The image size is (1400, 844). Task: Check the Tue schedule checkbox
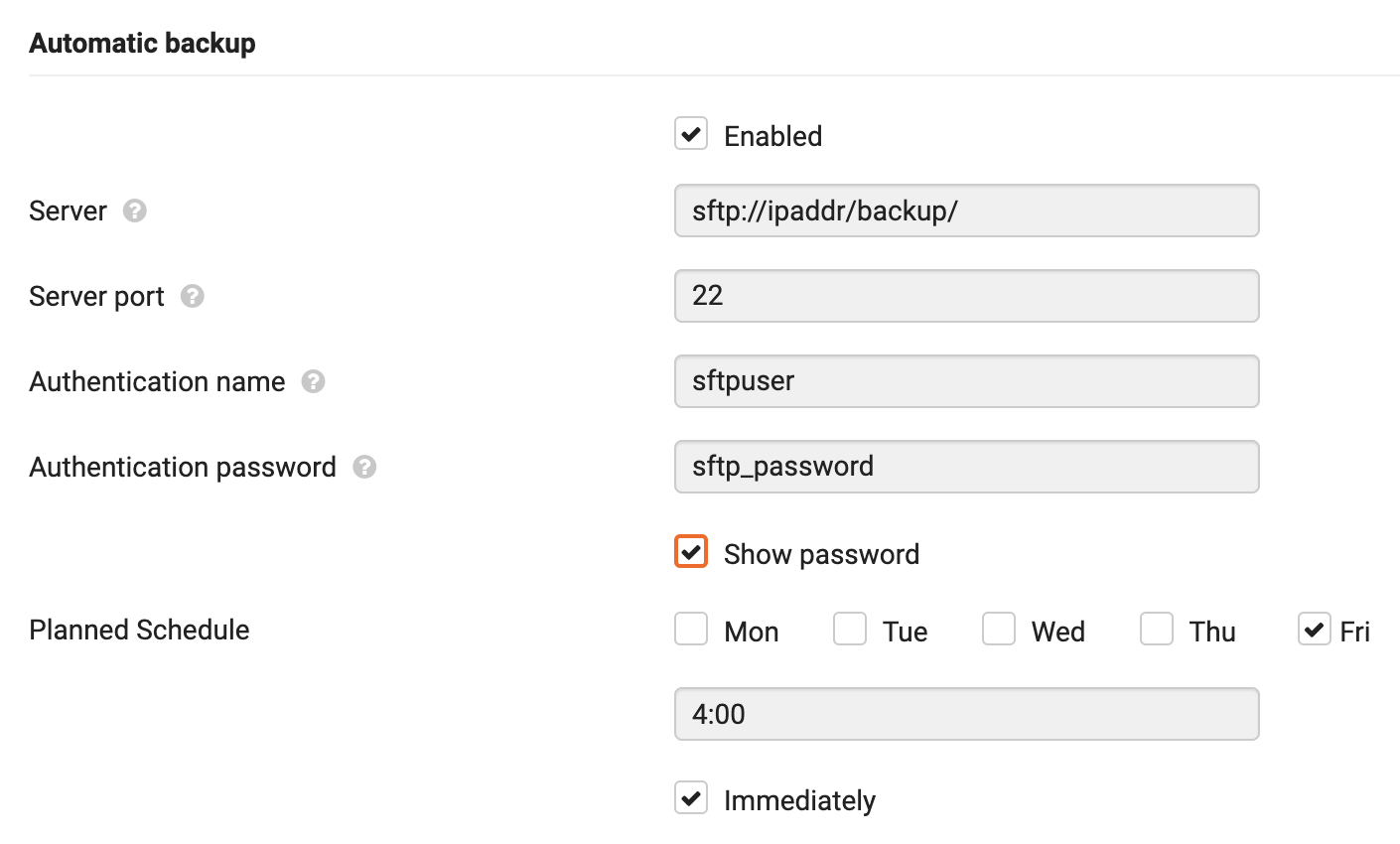click(x=850, y=629)
